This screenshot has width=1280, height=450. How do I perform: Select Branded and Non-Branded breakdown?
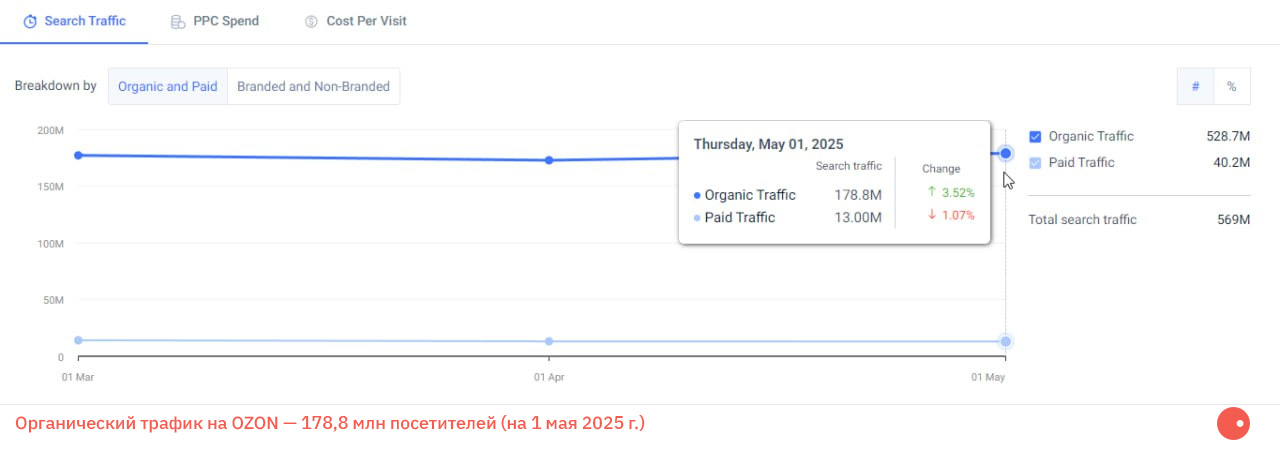[x=313, y=87]
